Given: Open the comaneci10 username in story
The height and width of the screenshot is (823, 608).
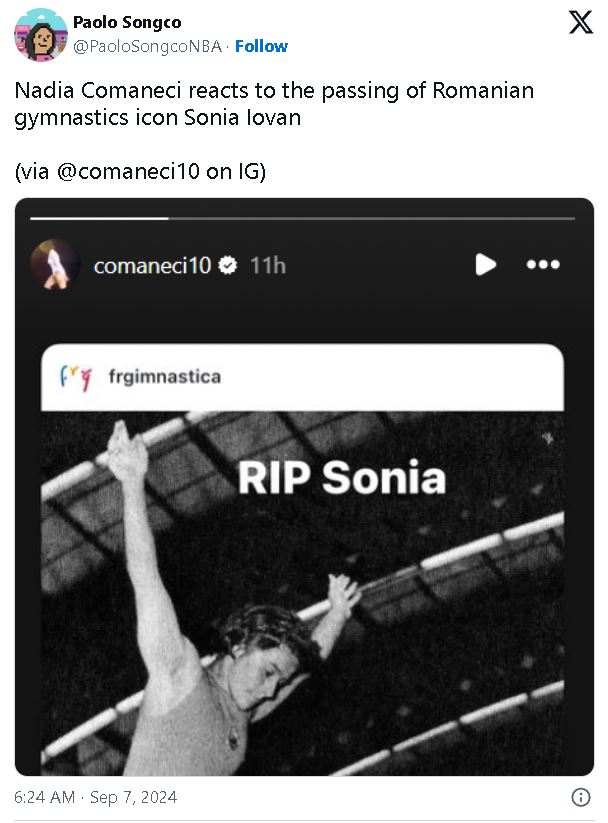Looking at the screenshot, I should (x=152, y=266).
